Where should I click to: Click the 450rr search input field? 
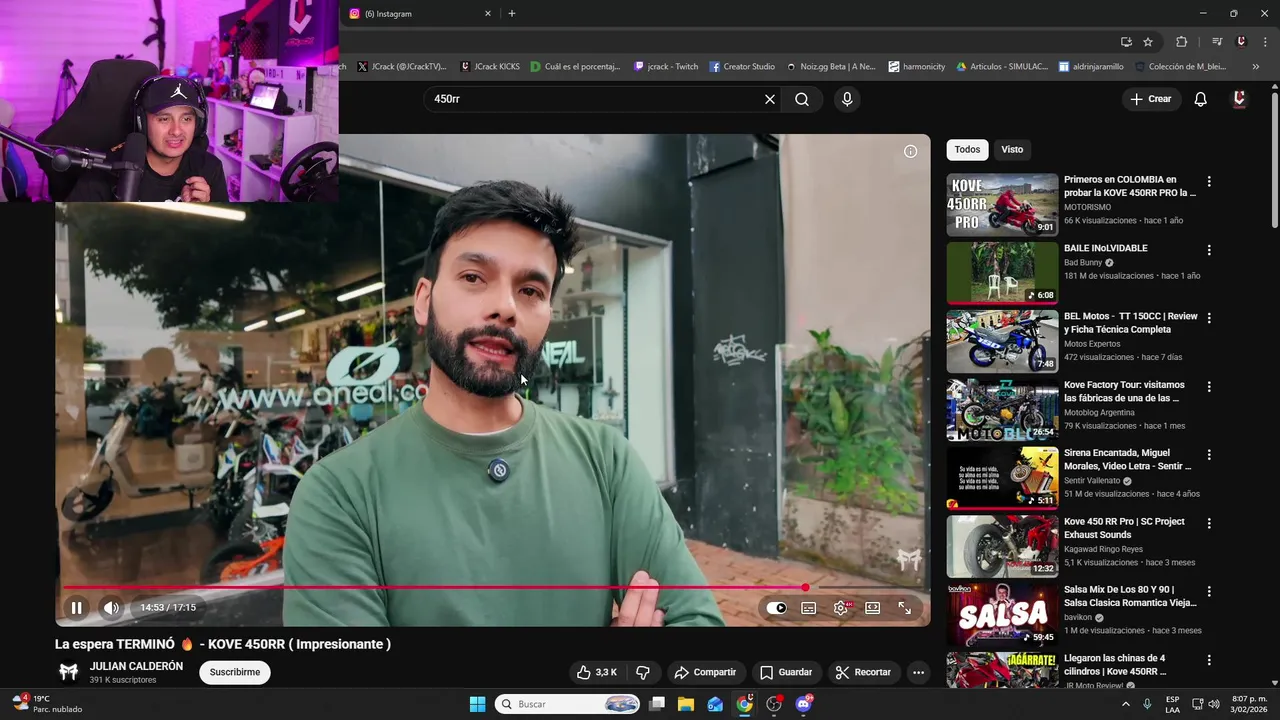[596, 99]
